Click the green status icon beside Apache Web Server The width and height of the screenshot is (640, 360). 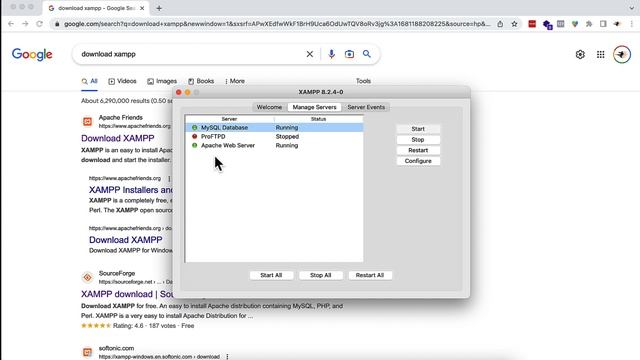click(x=195, y=146)
